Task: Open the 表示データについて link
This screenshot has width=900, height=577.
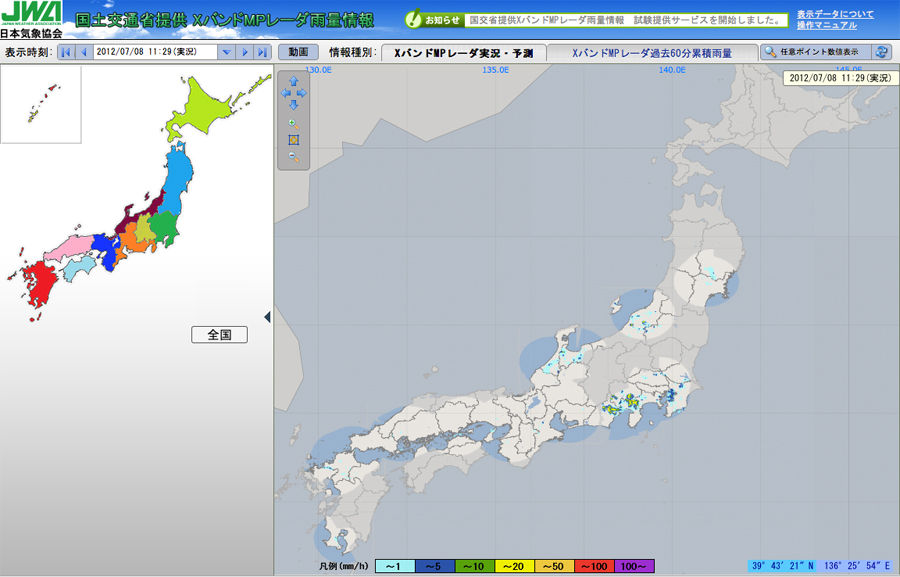Action: coord(835,14)
